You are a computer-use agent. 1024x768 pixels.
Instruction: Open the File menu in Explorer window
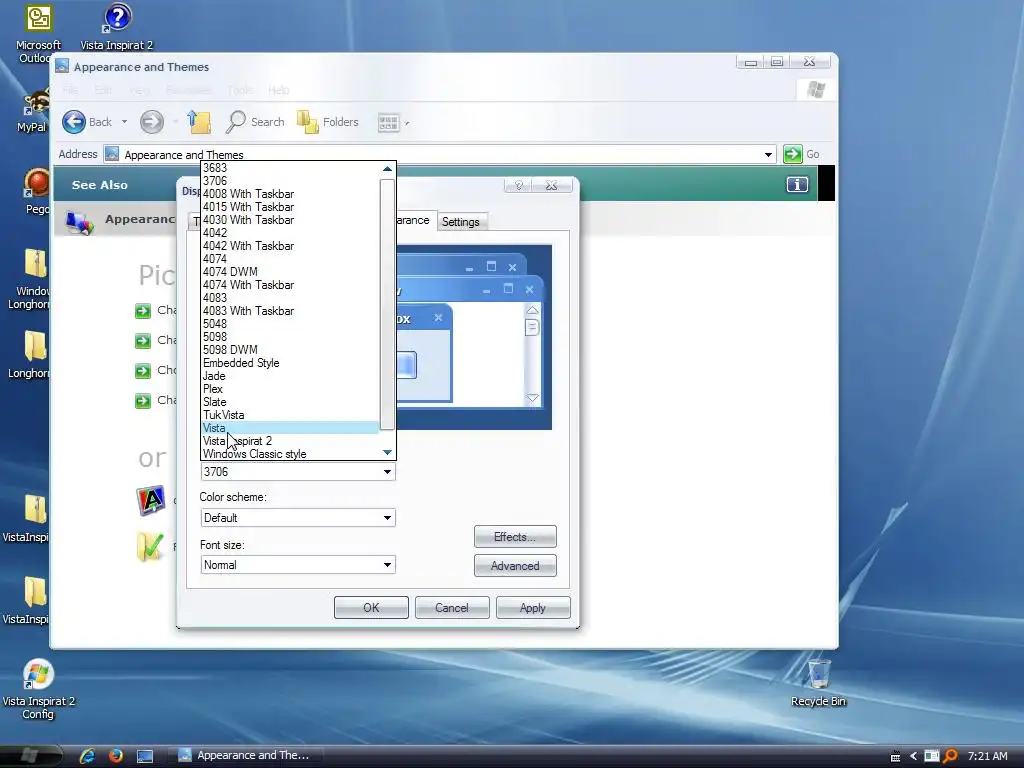click(x=71, y=90)
